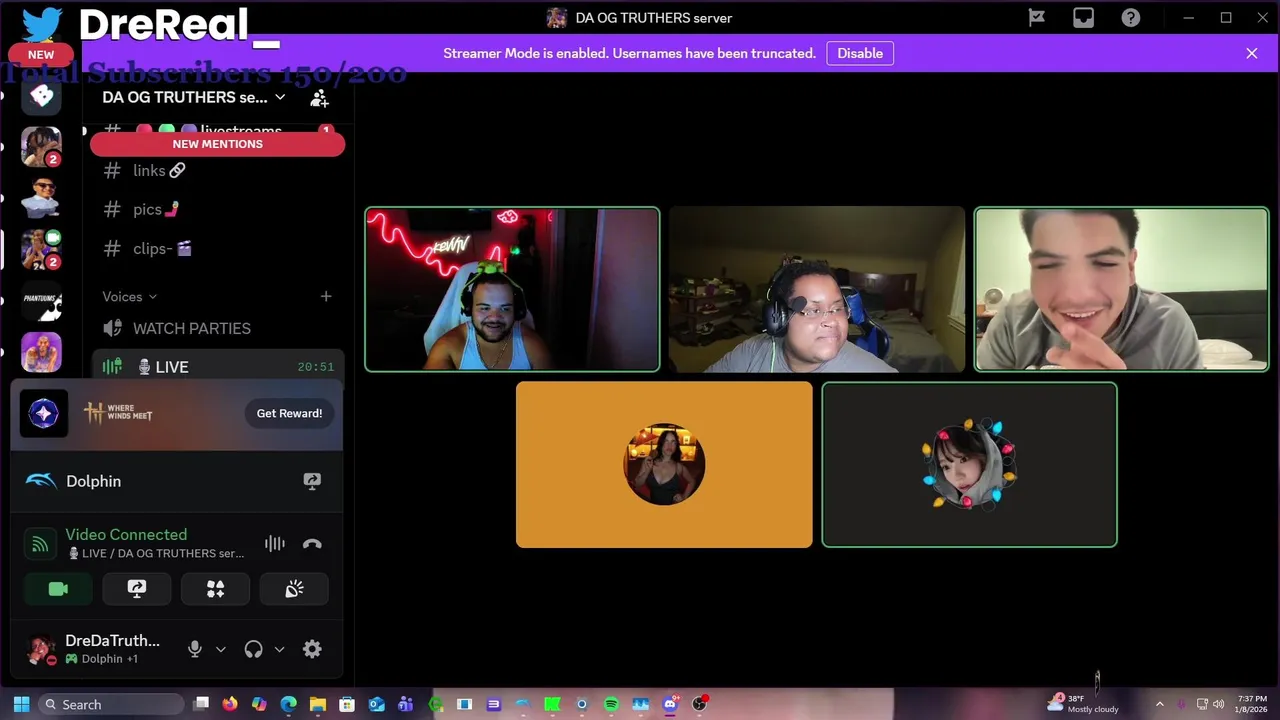This screenshot has width=1280, height=720.
Task: Toggle noise suppression waveform icon
Action: click(x=274, y=544)
